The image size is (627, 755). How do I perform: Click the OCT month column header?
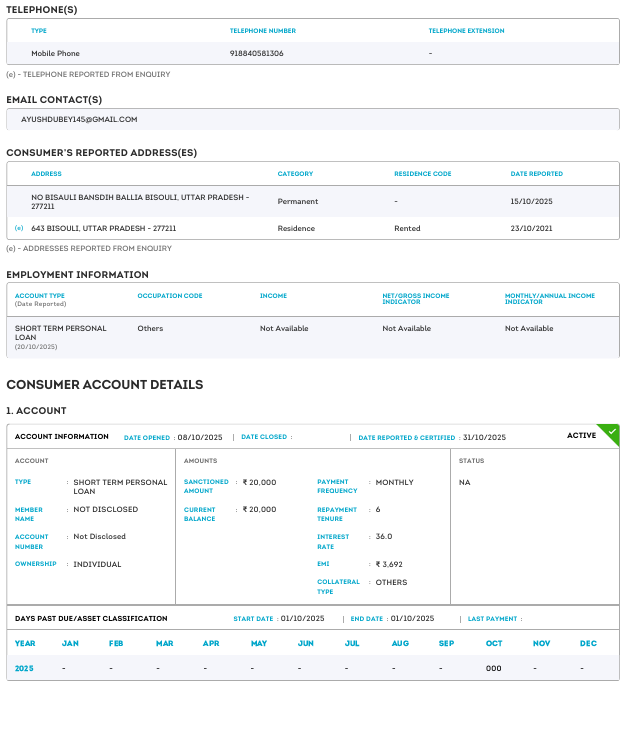pyautogui.click(x=494, y=643)
